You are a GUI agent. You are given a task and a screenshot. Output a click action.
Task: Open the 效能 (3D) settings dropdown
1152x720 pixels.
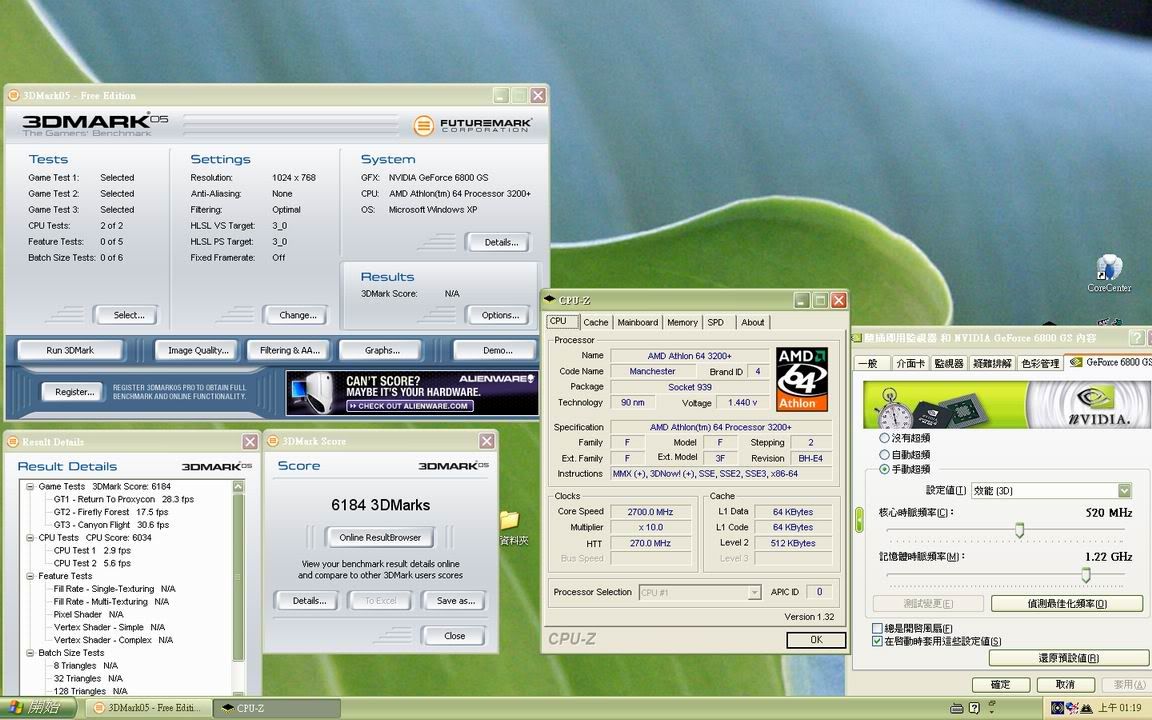point(1124,490)
